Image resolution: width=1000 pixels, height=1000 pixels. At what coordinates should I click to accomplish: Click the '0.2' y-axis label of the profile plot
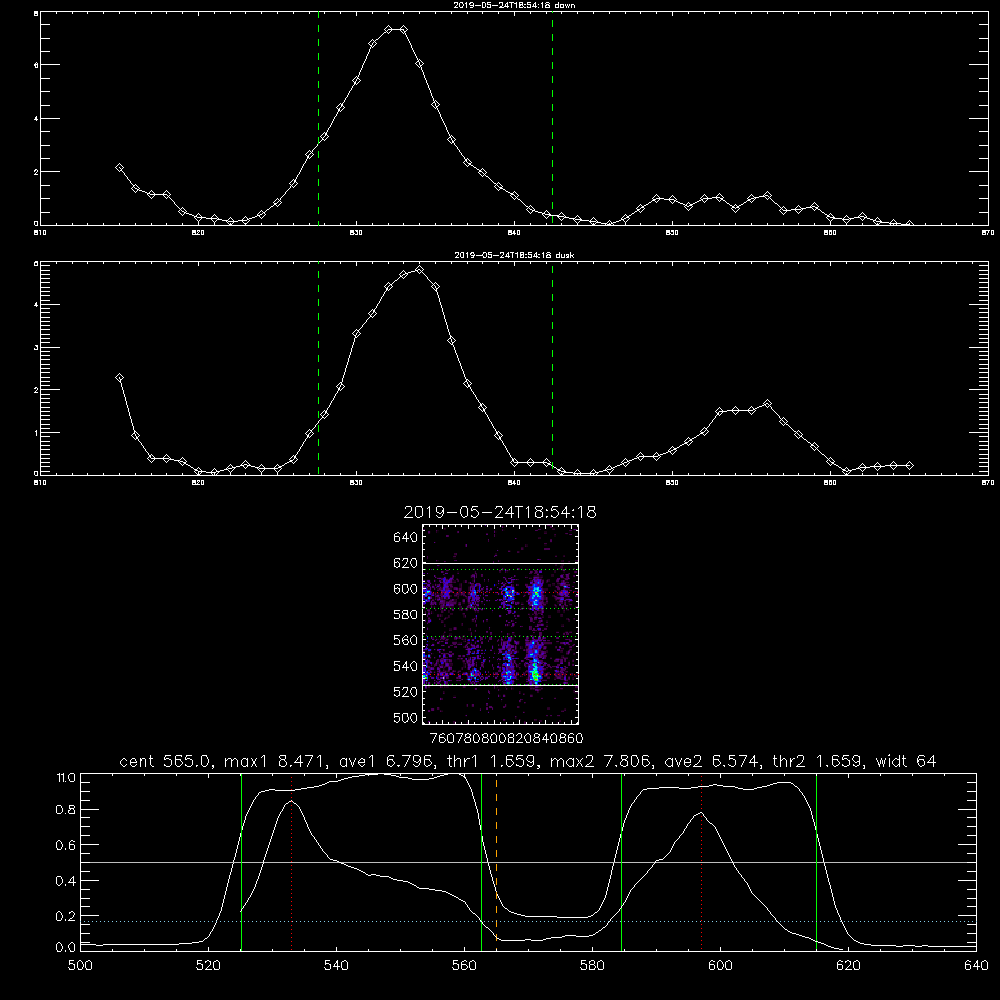(x=66, y=916)
